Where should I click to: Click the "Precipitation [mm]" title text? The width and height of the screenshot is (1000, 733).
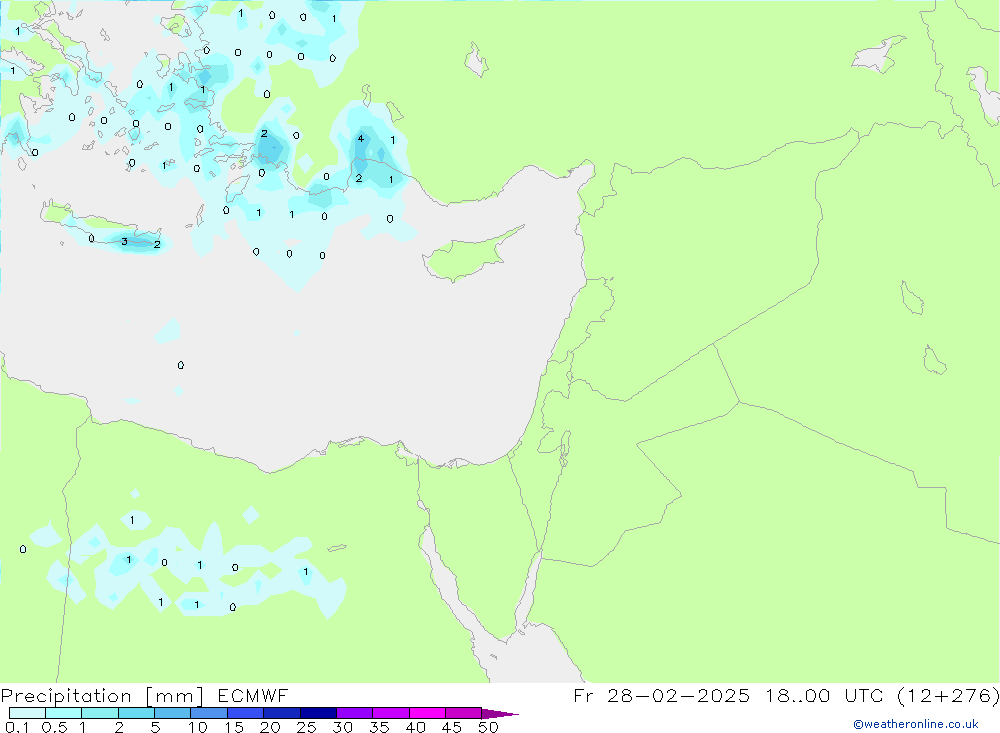[x=102, y=696]
